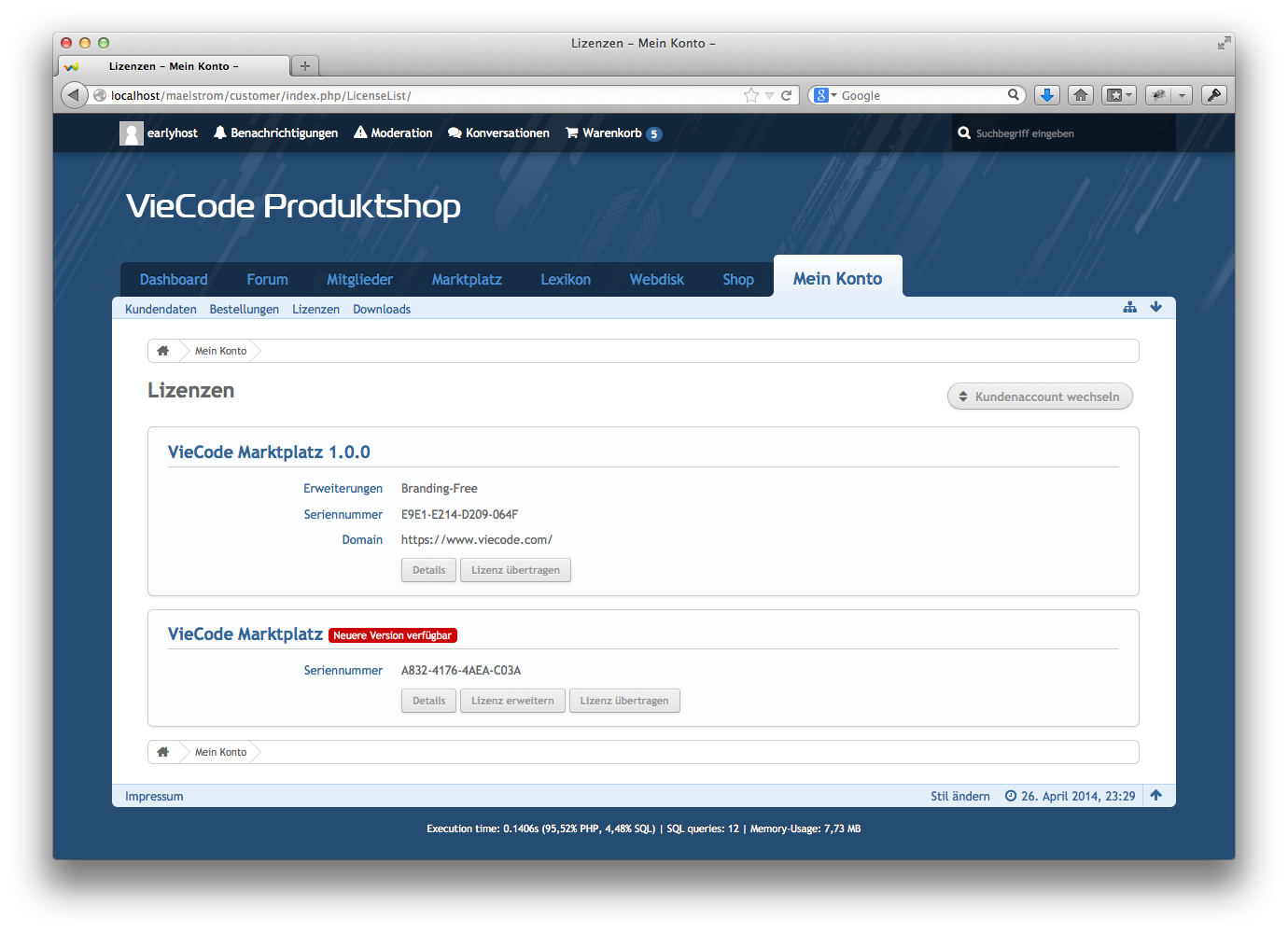Focus the Suchbegriff eingeben search field
The image size is (1288, 933).
(1064, 133)
